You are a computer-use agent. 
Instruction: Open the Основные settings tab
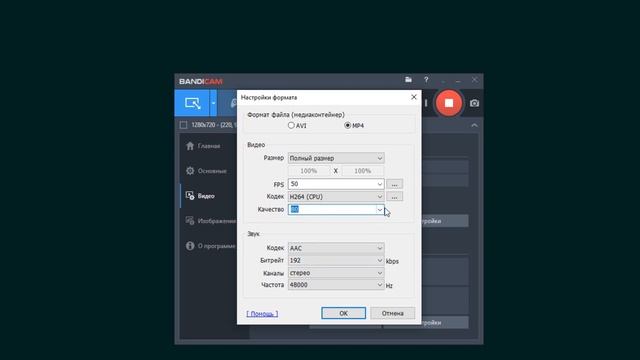tap(206, 171)
